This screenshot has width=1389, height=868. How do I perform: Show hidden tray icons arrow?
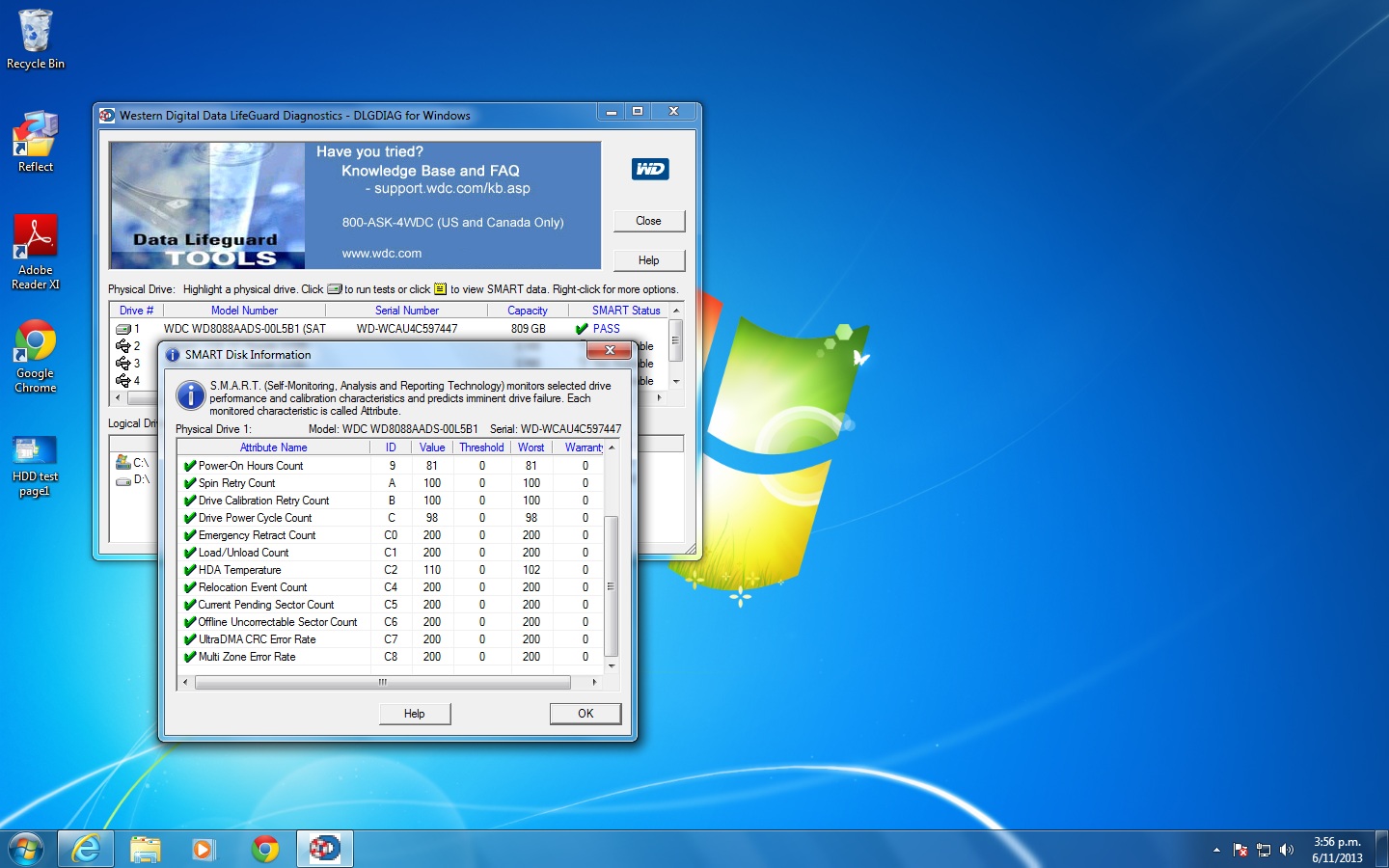[x=1216, y=850]
